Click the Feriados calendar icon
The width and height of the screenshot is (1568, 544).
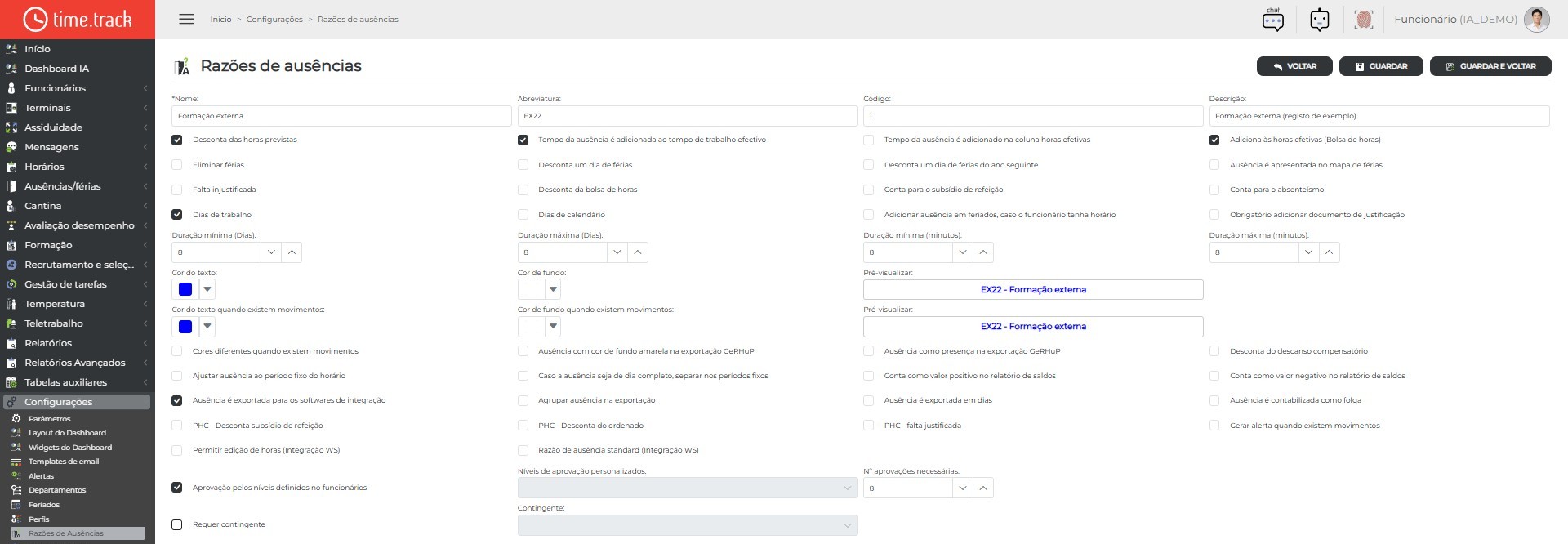16,505
